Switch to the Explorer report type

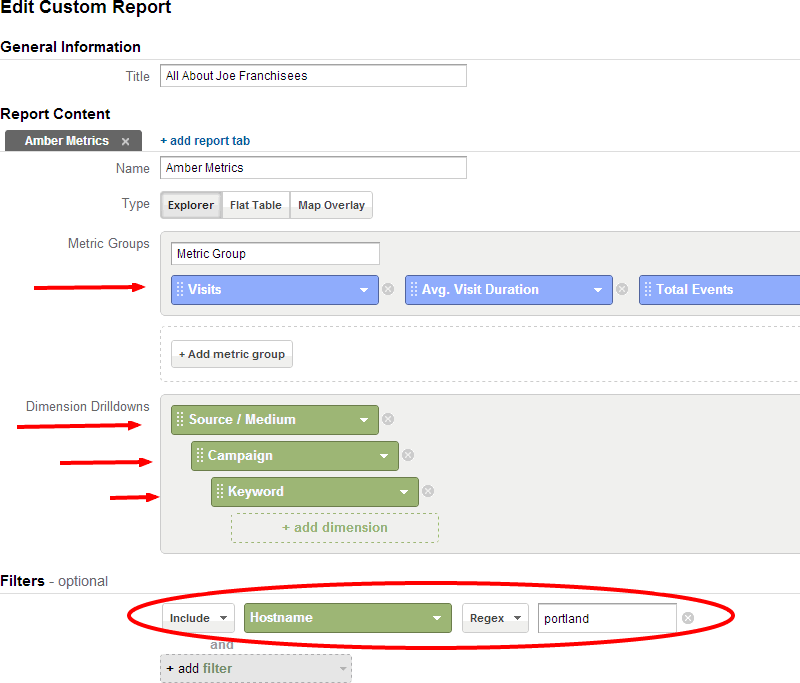190,205
